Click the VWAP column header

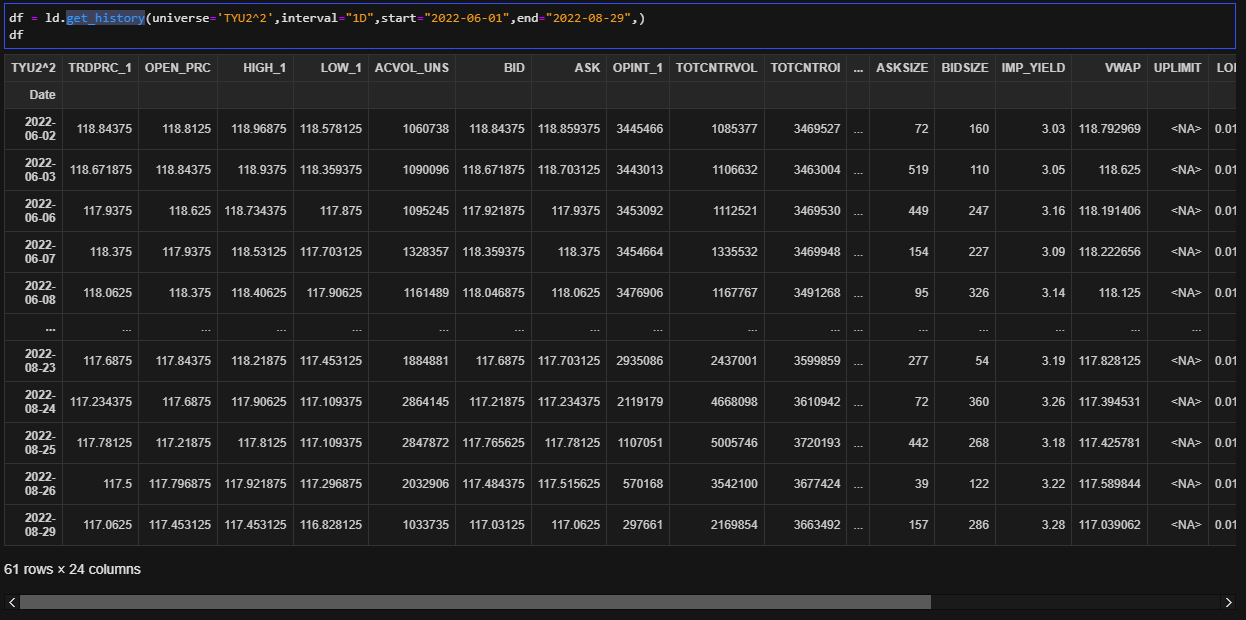1109,68
